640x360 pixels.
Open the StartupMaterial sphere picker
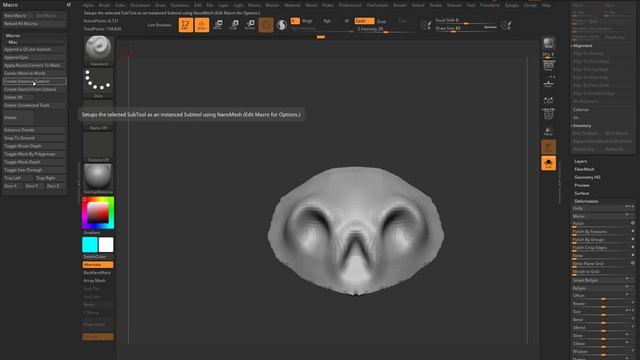pyautogui.click(x=98, y=179)
